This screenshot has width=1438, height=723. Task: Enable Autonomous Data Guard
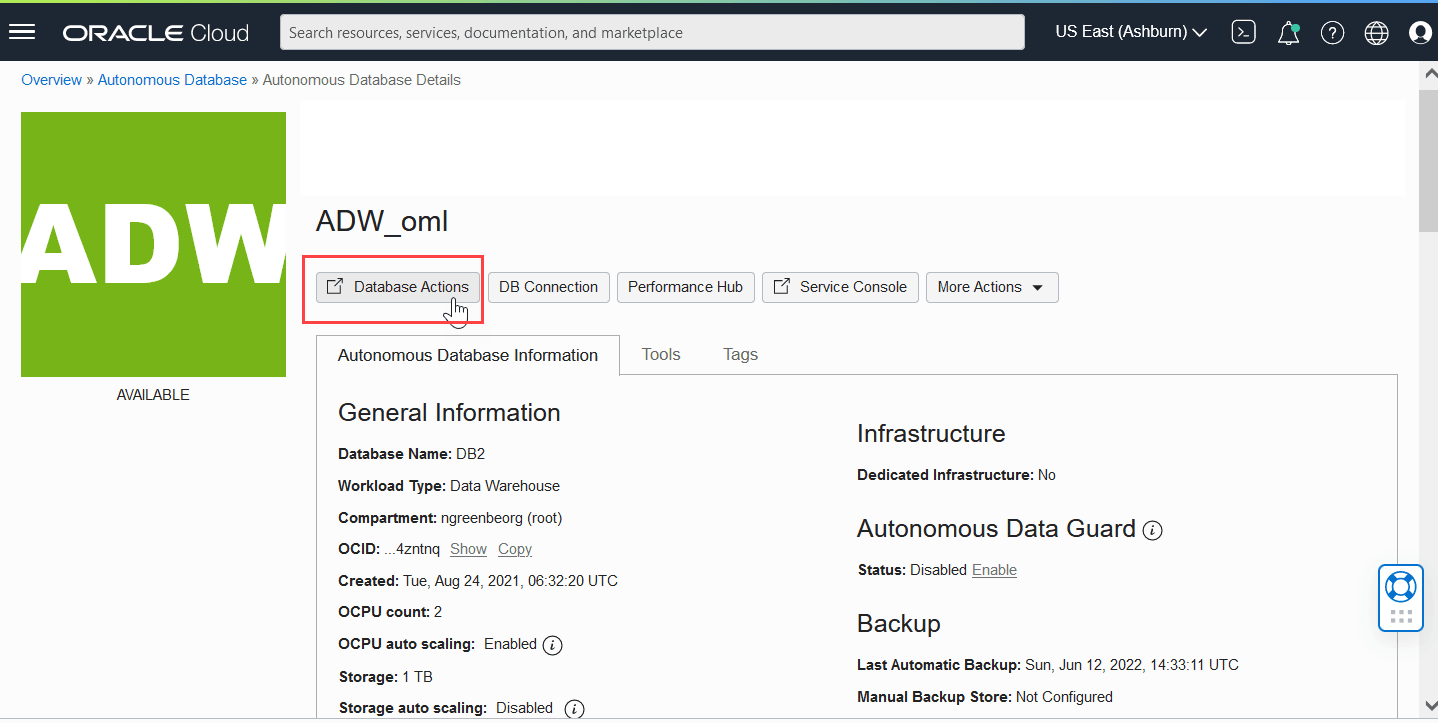994,569
